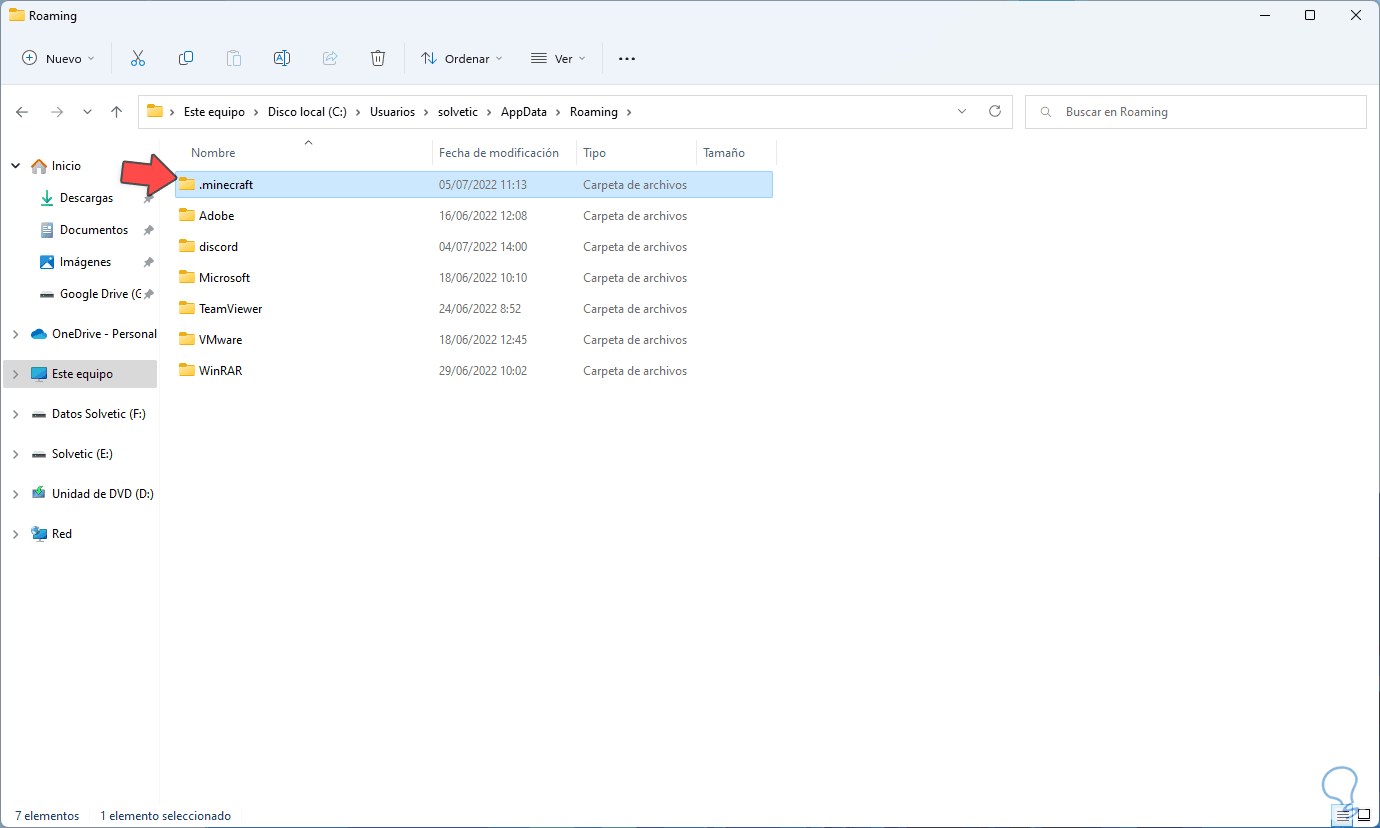This screenshot has height=828, width=1380.
Task: Click the search magnifier icon
Action: 1046,112
